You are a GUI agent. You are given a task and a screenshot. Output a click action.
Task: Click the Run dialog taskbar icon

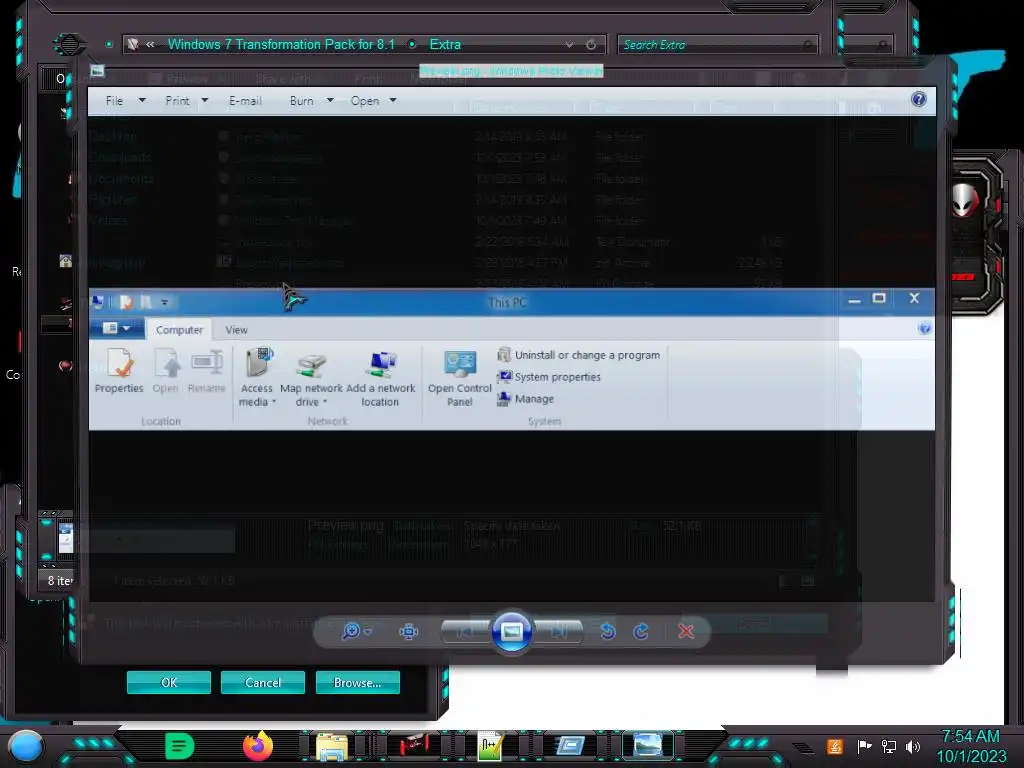569,746
